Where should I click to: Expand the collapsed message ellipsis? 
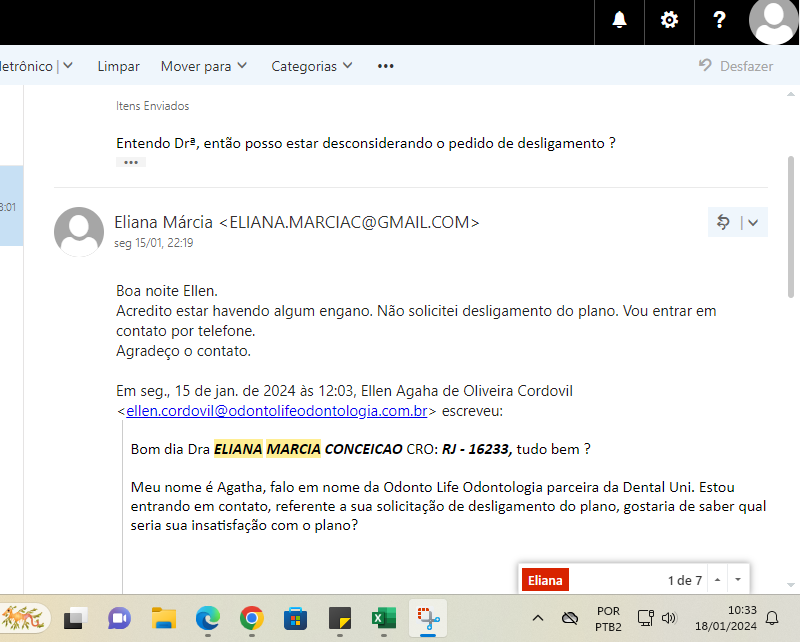(131, 162)
